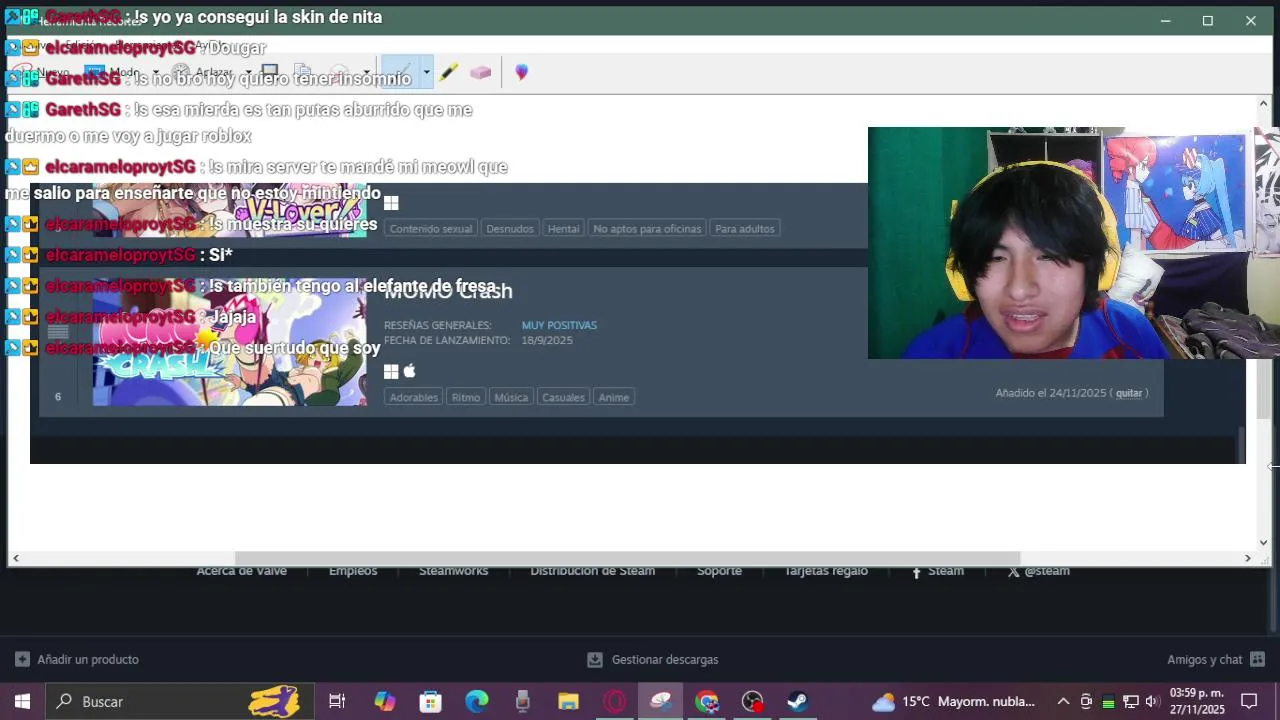Click the Anime tag on MOMO Crash

pyautogui.click(x=614, y=397)
